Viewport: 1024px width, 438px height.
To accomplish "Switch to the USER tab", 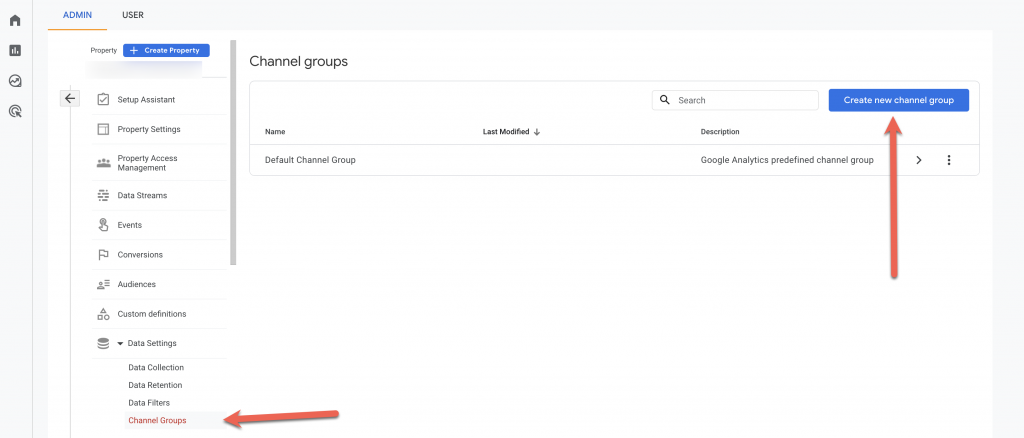I will click(133, 14).
